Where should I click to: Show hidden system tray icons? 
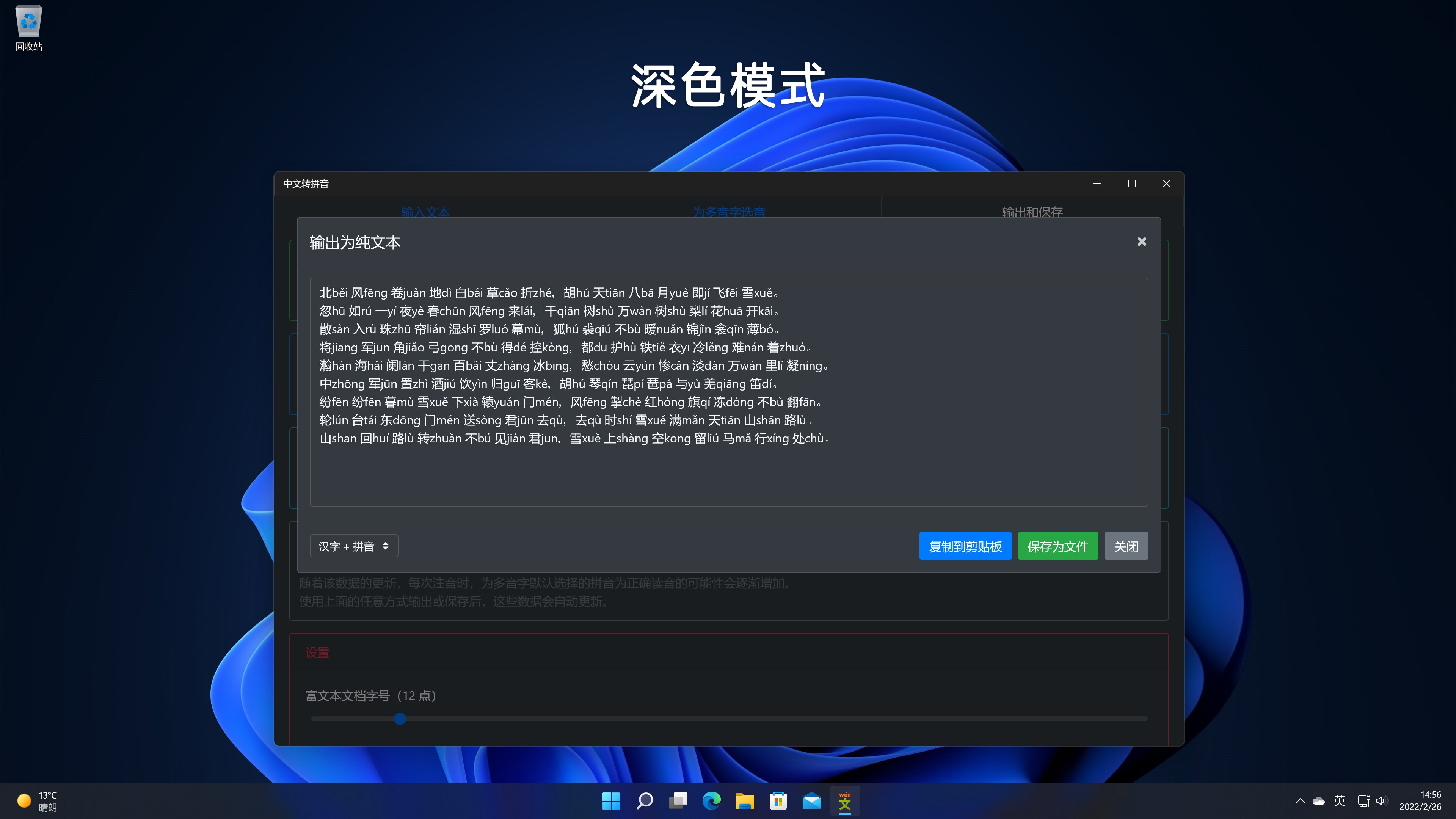click(x=1300, y=800)
